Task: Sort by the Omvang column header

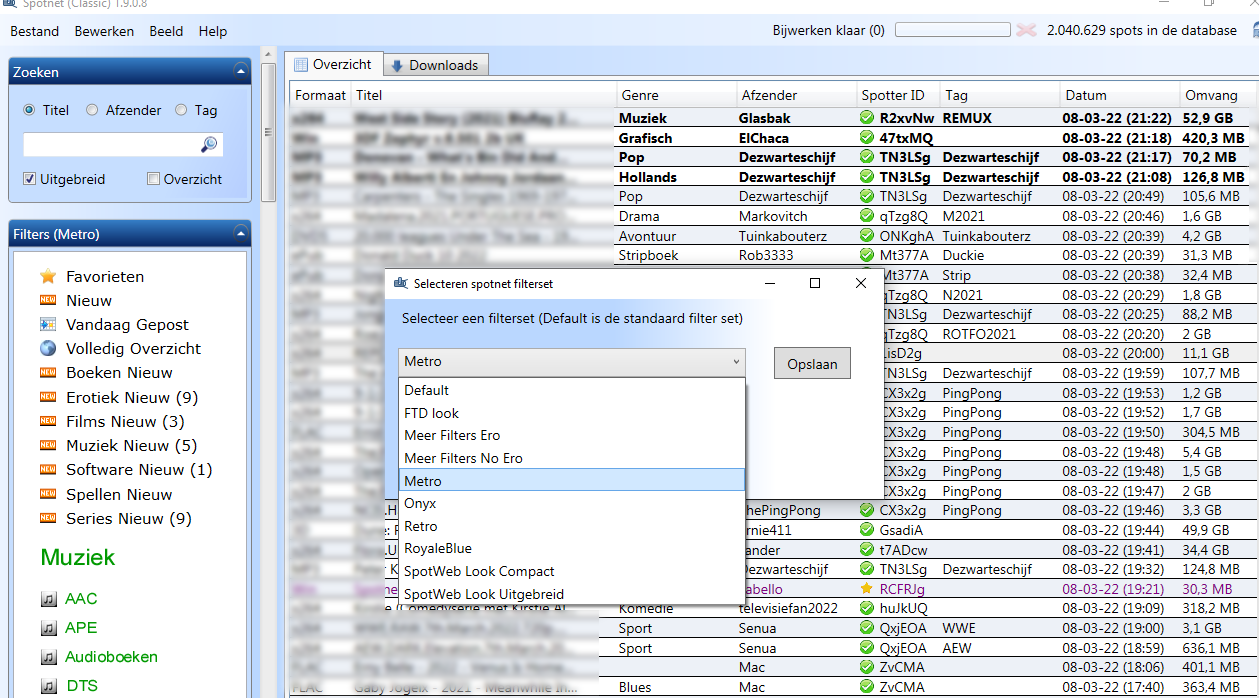Action: pos(1217,95)
